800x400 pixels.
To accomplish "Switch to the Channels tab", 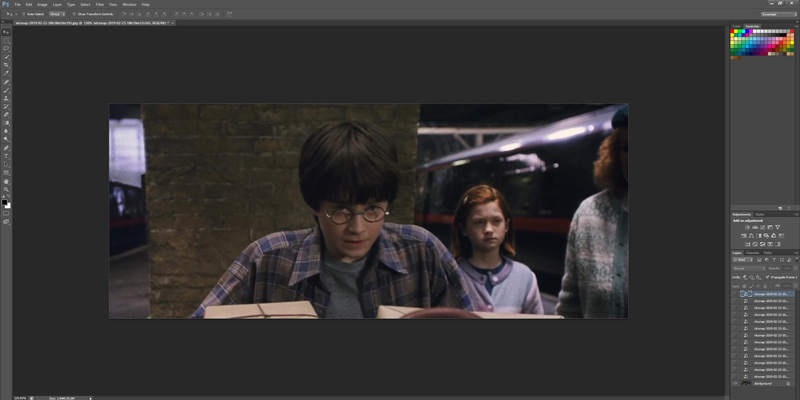I will click(x=753, y=253).
